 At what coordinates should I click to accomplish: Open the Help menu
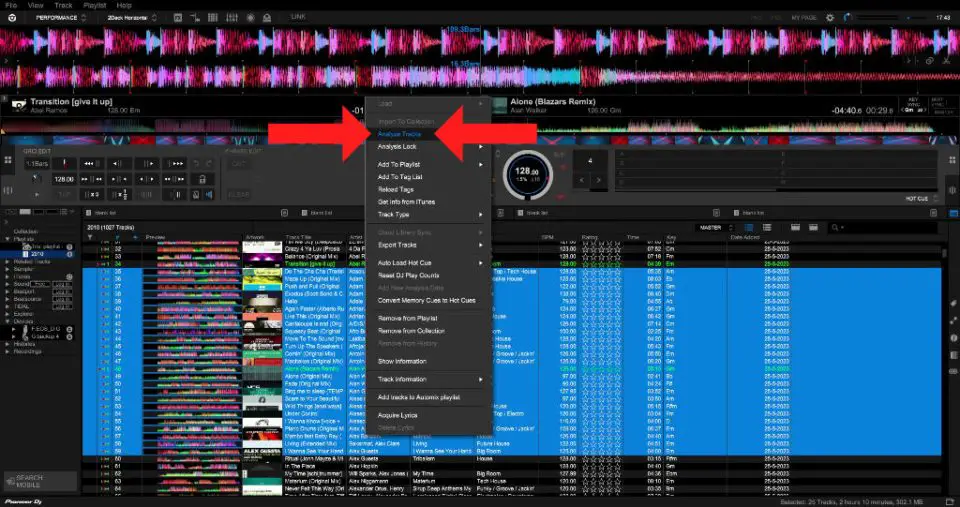[124, 5]
